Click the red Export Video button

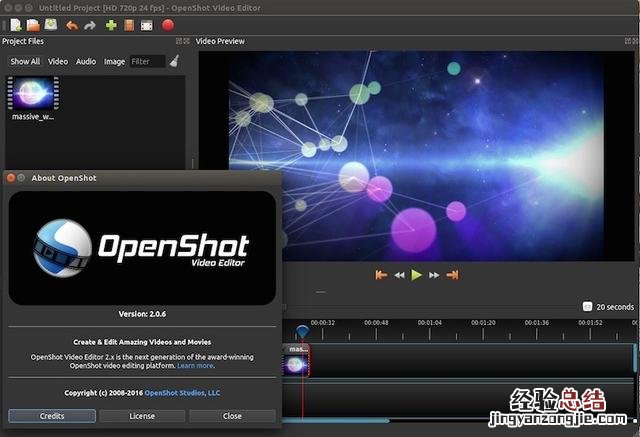[x=168, y=25]
